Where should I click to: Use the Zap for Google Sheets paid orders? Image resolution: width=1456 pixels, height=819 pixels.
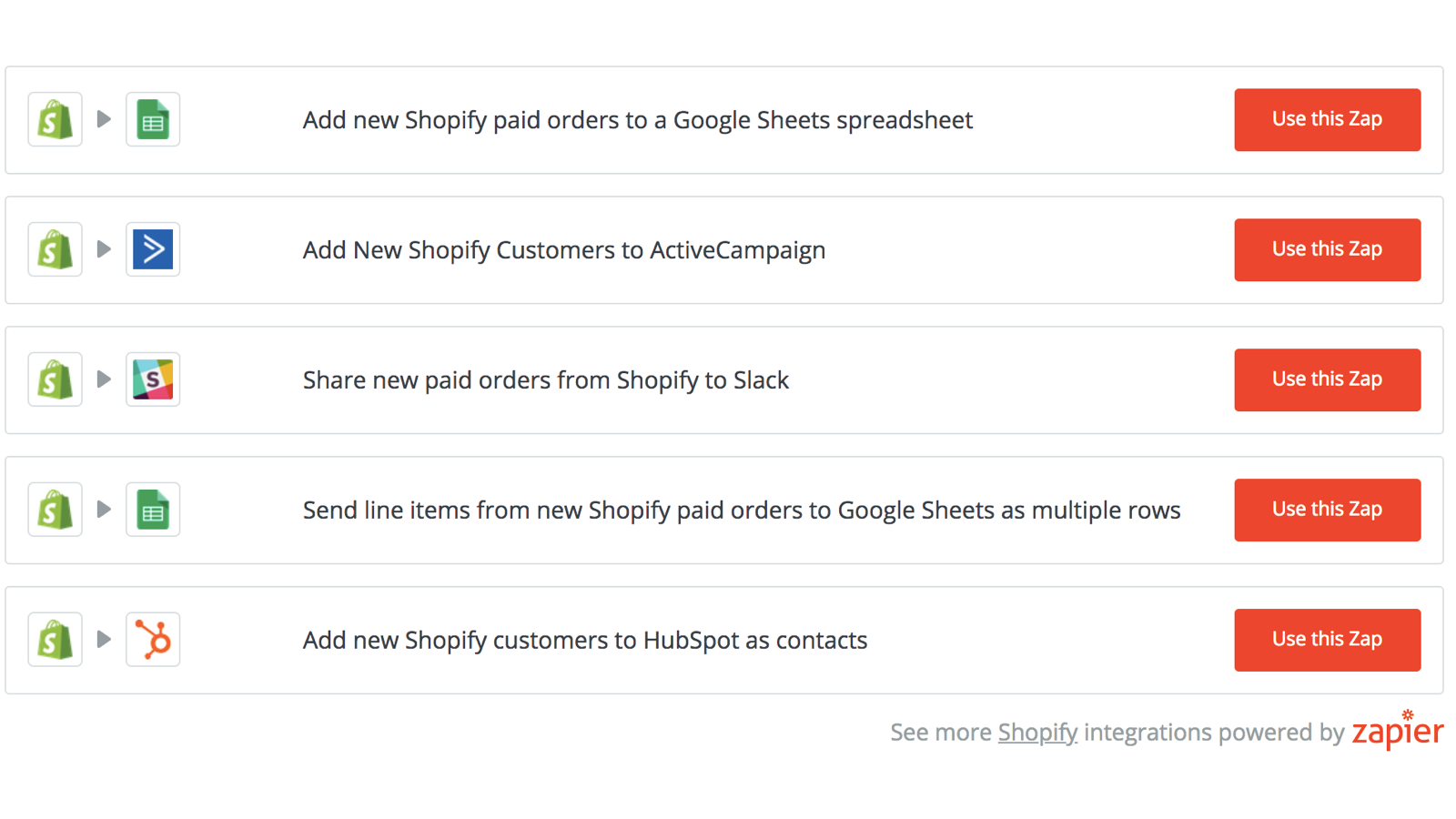click(x=1327, y=119)
